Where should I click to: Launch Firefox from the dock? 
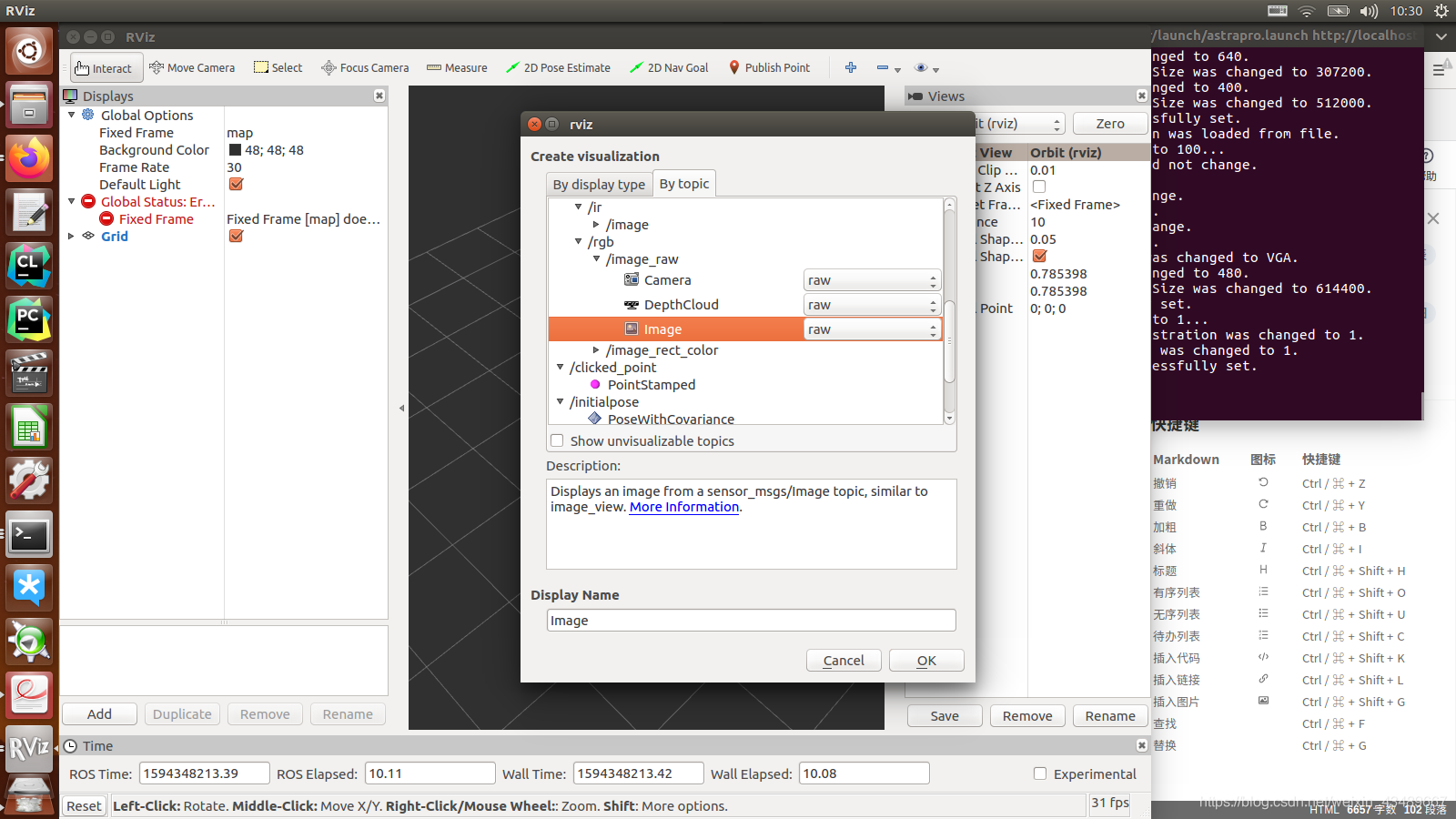[x=29, y=159]
